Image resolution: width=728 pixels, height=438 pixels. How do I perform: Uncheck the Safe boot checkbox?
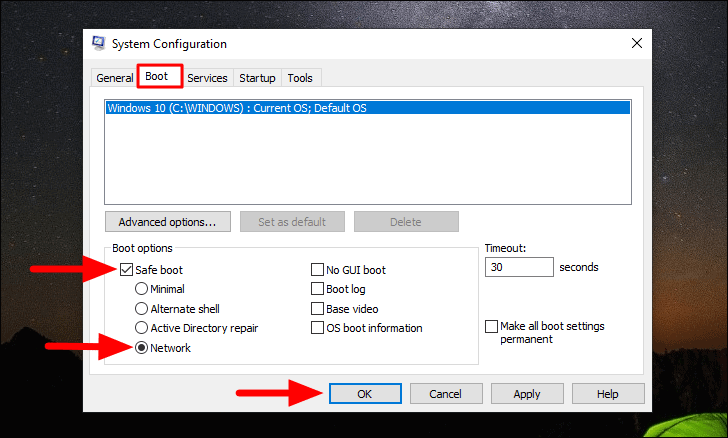[126, 270]
